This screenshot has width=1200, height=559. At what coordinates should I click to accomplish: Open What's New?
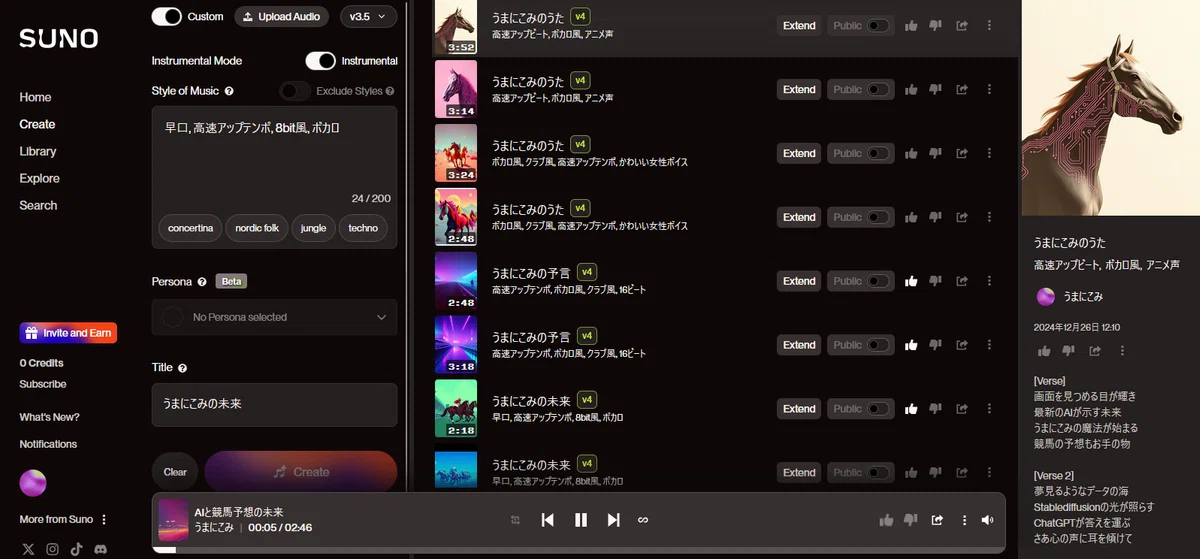coord(49,417)
